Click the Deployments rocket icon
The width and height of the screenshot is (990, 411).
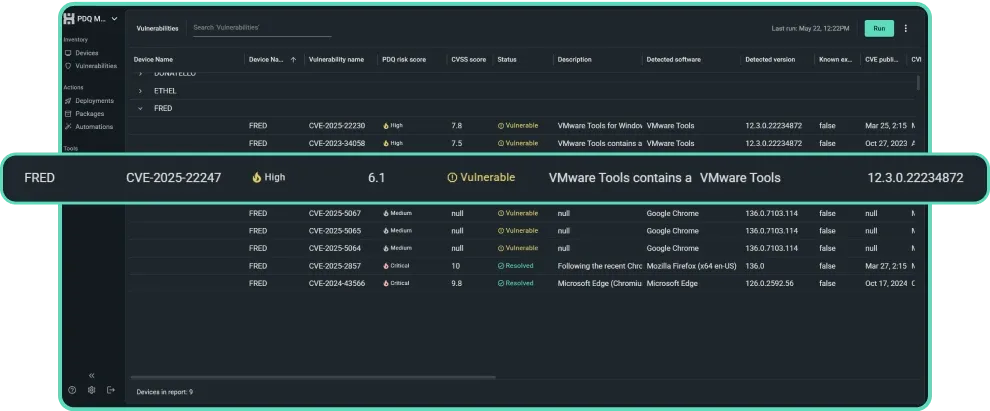[x=68, y=101]
